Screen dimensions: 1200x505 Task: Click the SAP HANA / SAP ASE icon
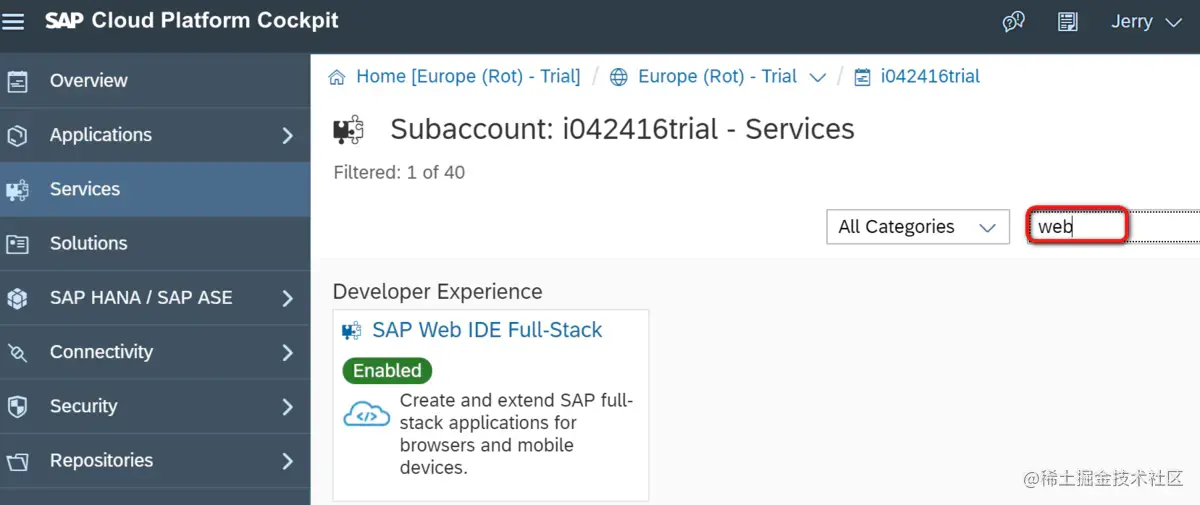[17, 298]
